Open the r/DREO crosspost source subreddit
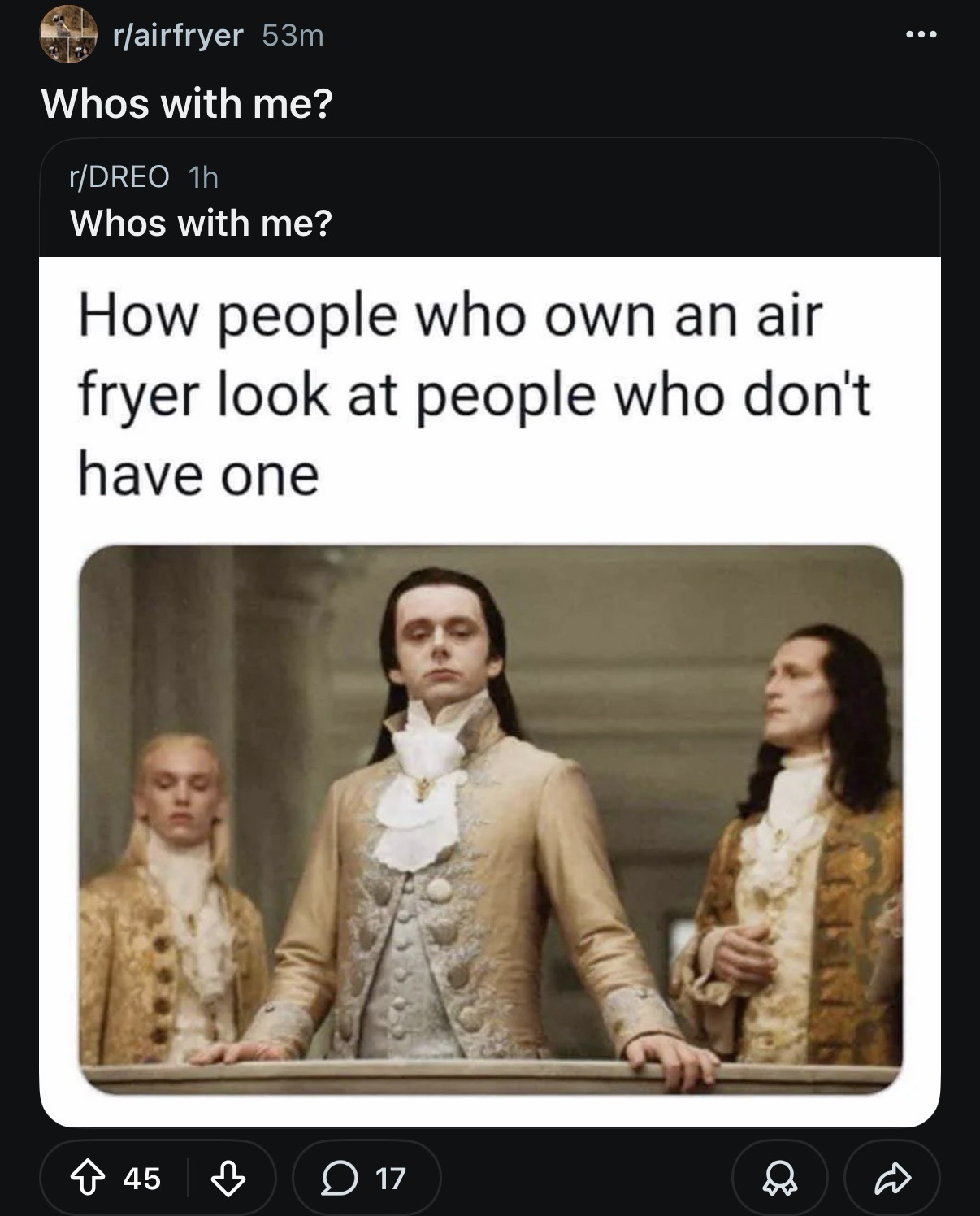This screenshot has height=1216, width=980. tap(120, 176)
